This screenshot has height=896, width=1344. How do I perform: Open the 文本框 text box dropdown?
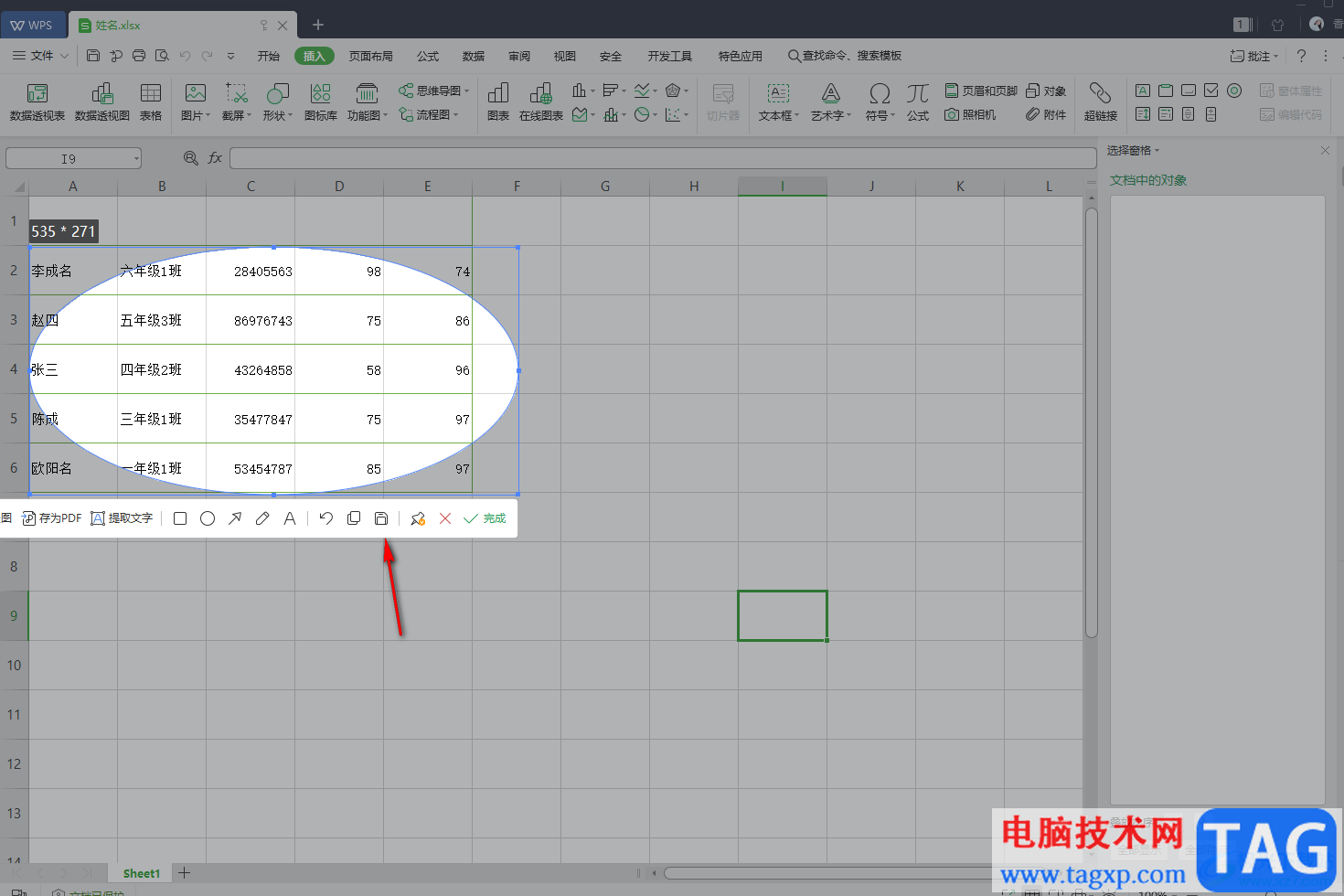click(779, 102)
